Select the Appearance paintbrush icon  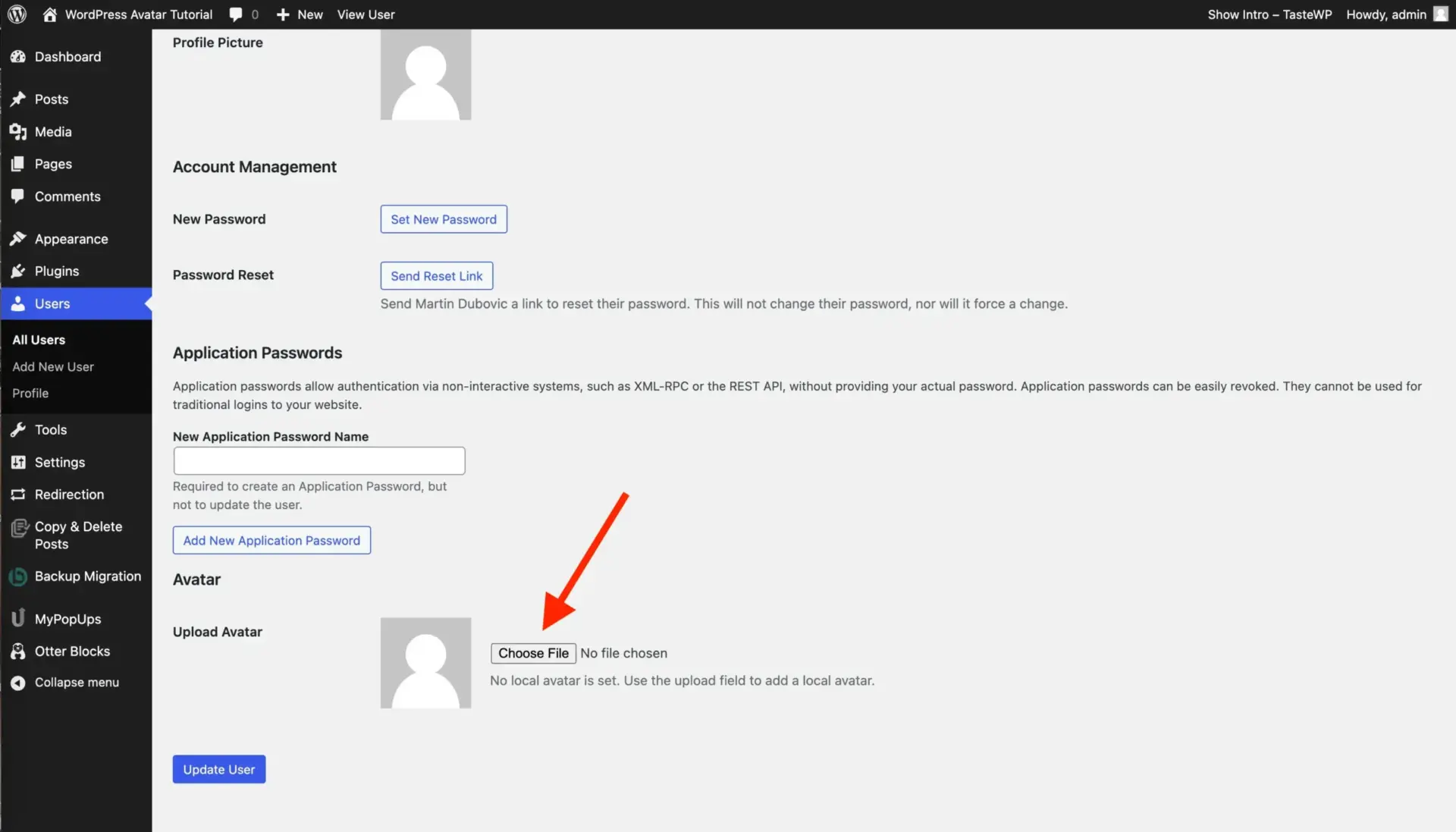pos(19,238)
